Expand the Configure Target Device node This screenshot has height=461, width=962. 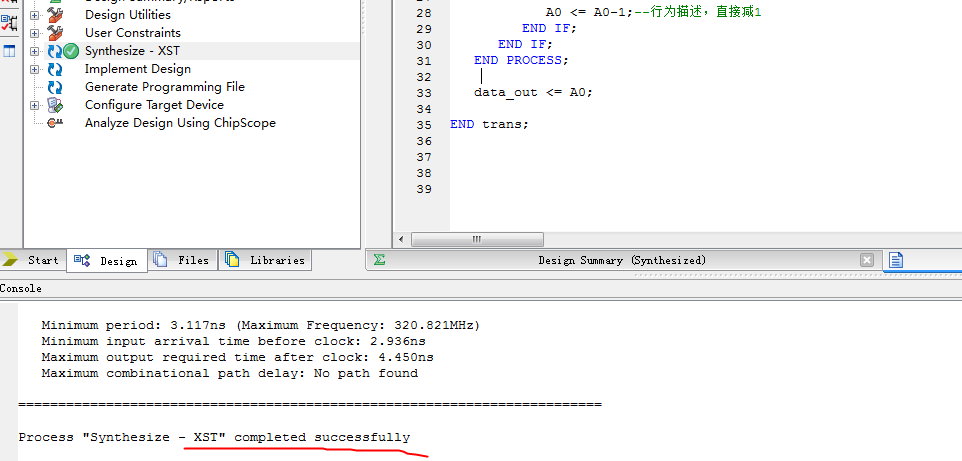[x=34, y=105]
